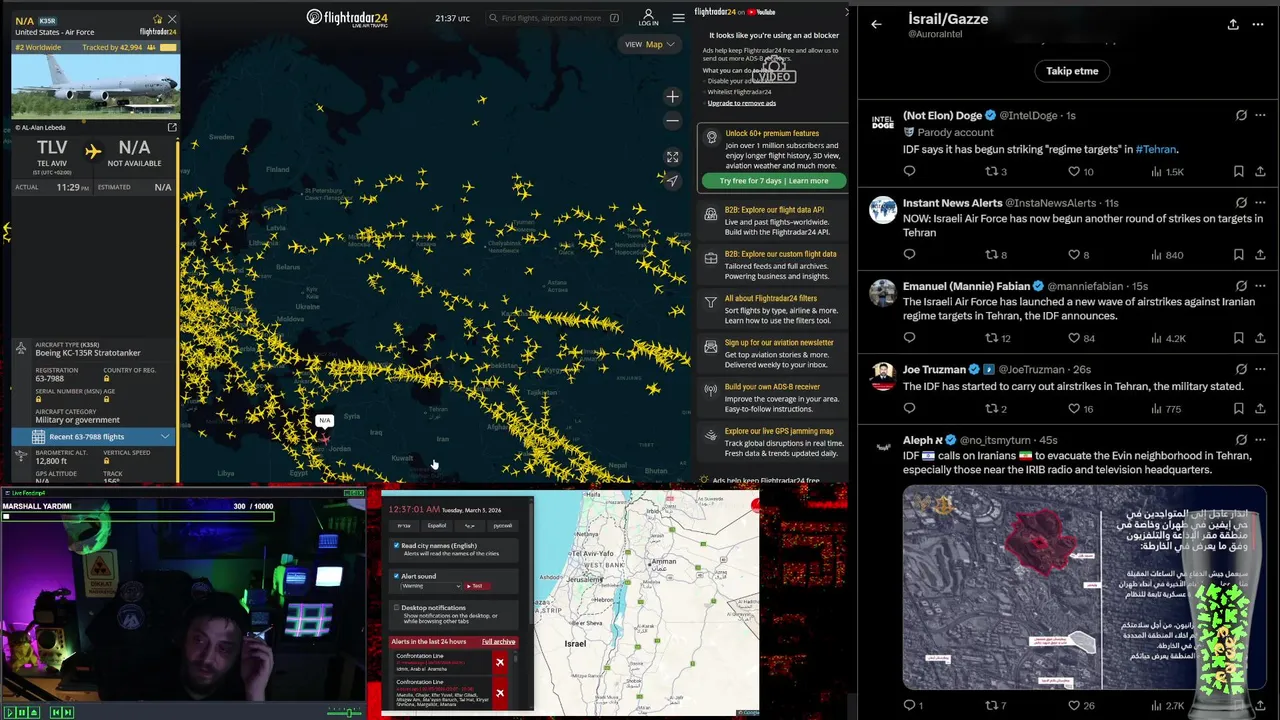Retweet the Instant News Alerts tweet
The height and width of the screenshot is (720, 1280).
point(992,254)
